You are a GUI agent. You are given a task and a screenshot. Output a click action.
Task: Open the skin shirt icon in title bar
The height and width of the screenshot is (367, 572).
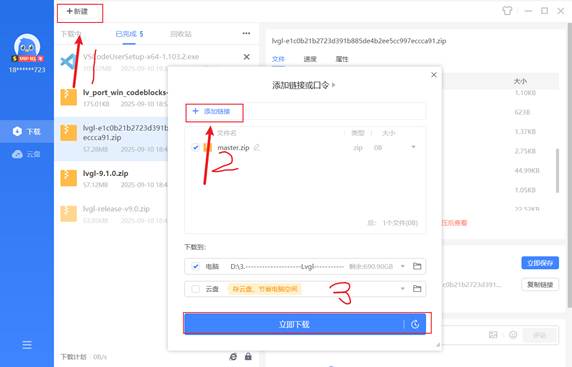coord(507,11)
